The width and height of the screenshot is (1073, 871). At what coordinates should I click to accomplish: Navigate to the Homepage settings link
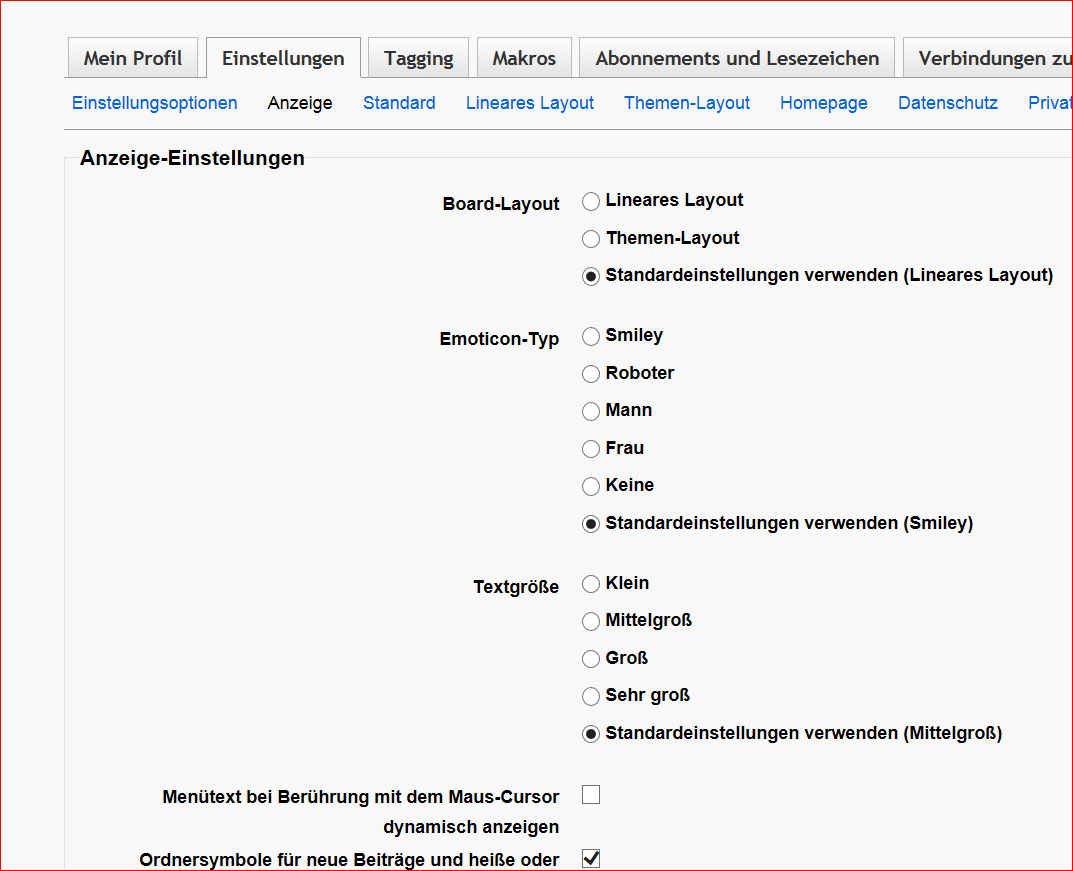pyautogui.click(x=824, y=103)
